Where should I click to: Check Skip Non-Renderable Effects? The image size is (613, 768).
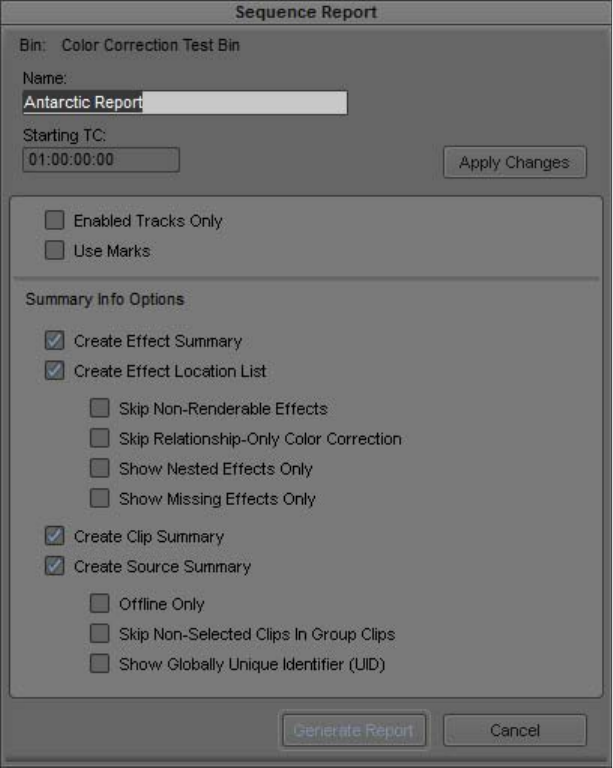pos(99,408)
